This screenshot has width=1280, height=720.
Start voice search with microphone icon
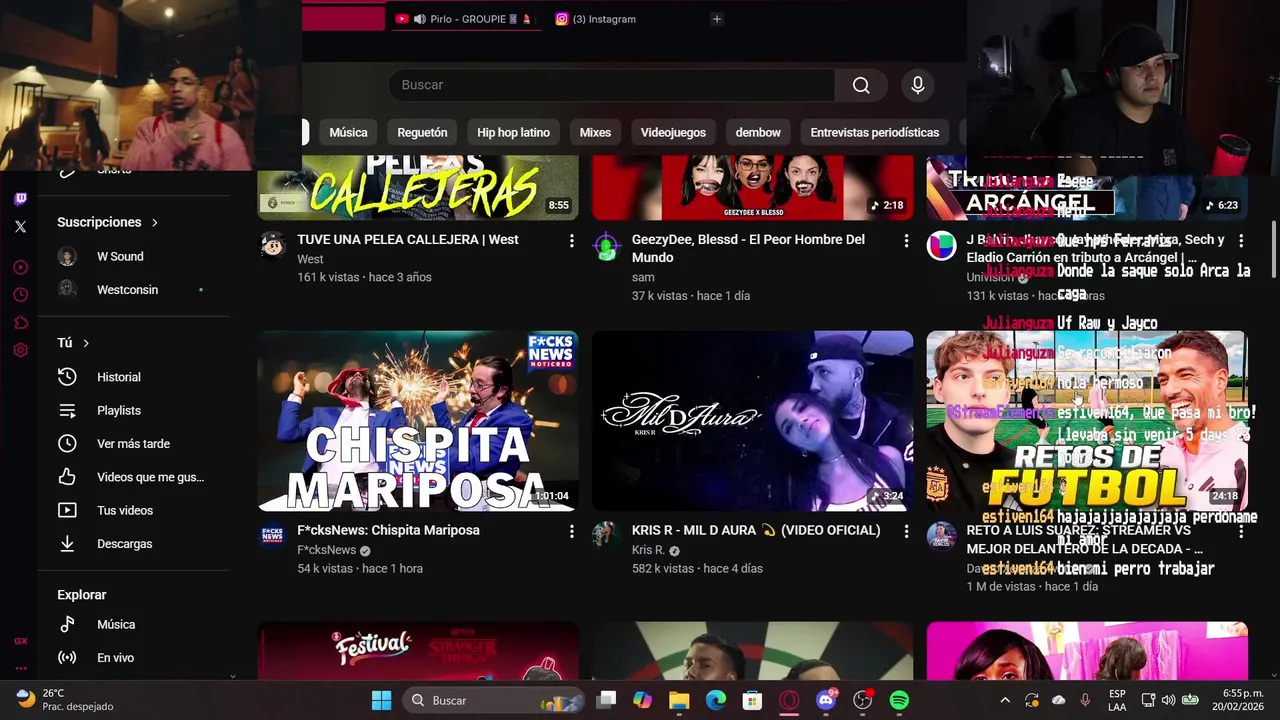click(918, 85)
